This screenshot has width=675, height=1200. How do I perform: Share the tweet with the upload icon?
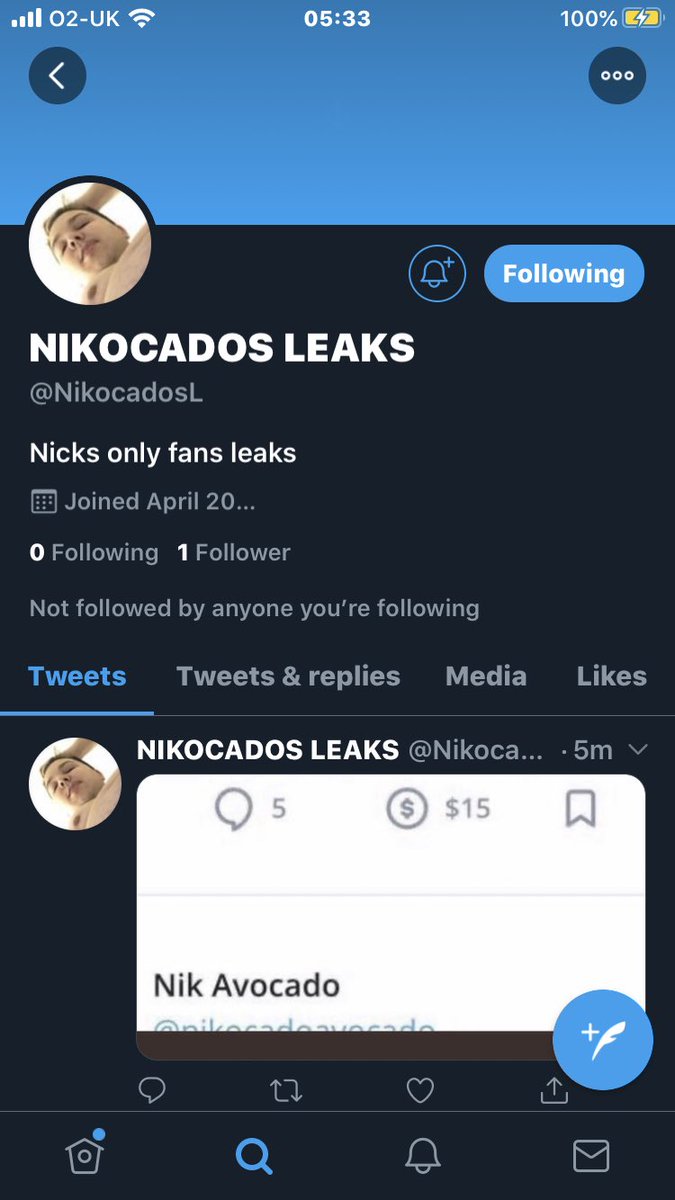coord(554,1090)
